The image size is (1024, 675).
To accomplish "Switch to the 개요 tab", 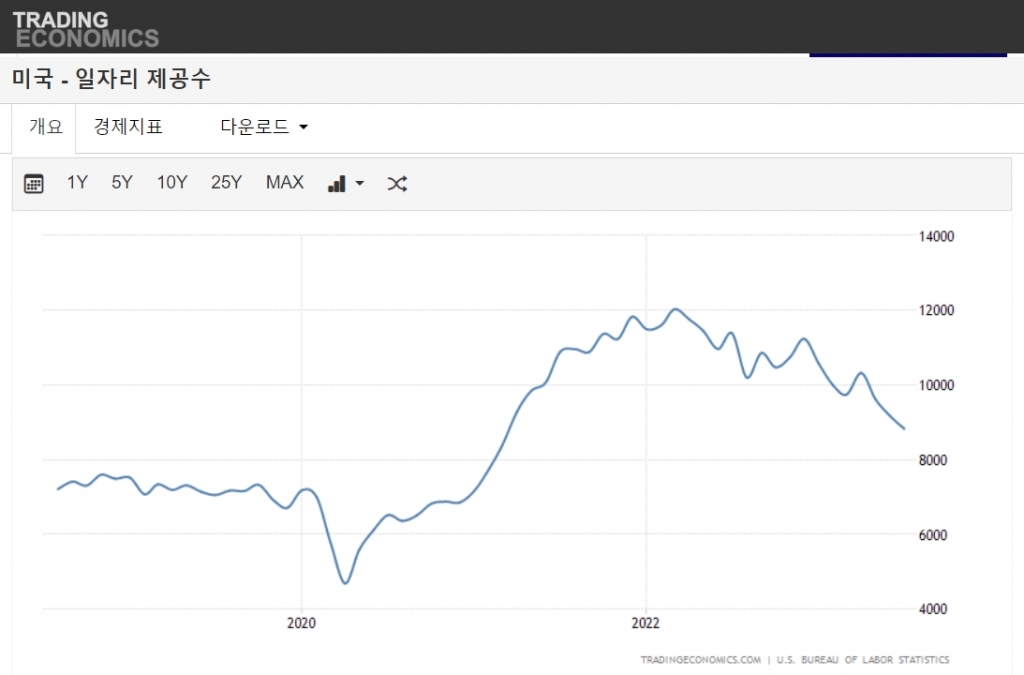I will pyautogui.click(x=45, y=127).
